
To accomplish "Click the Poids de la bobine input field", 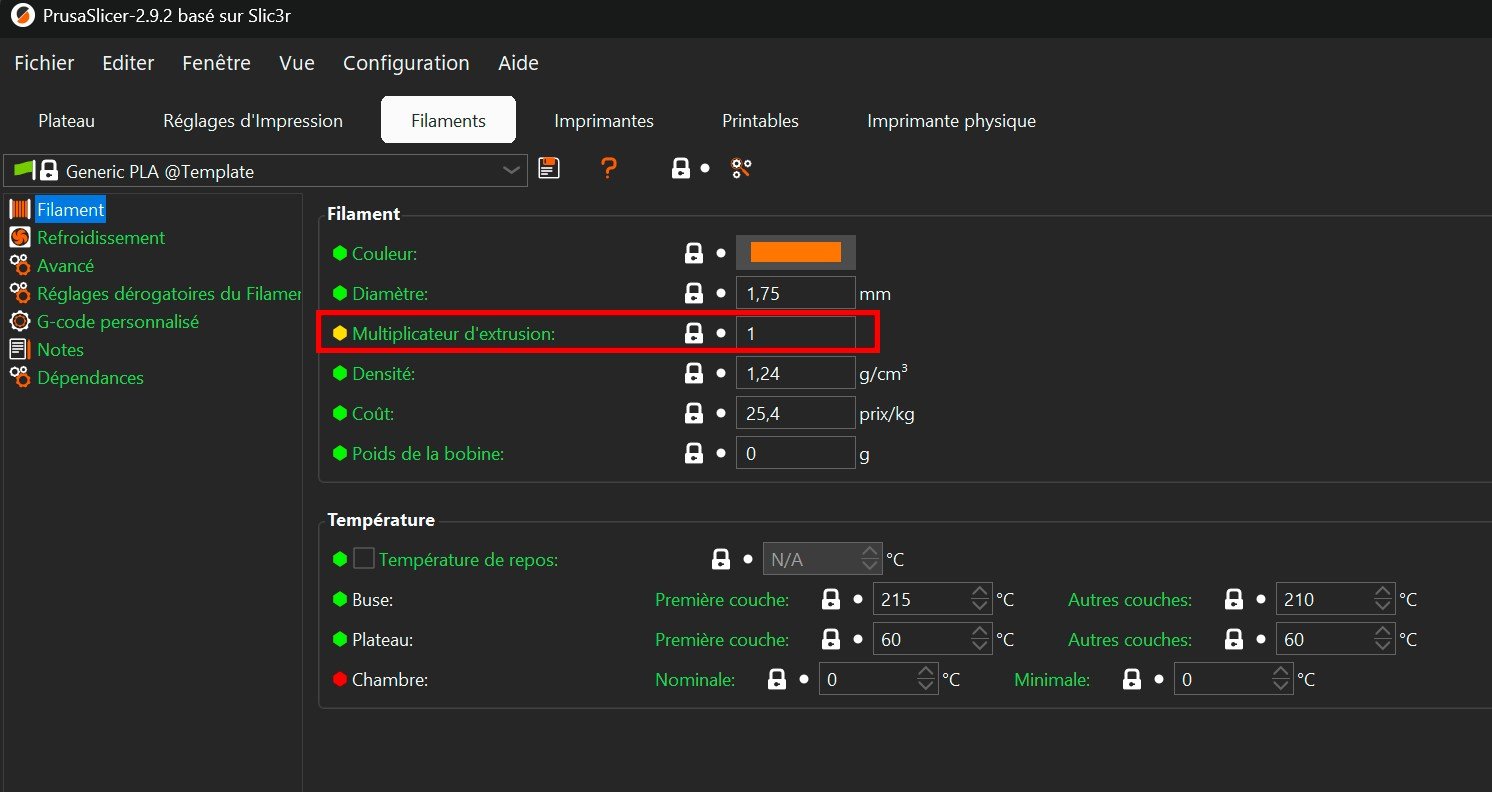I will click(796, 453).
